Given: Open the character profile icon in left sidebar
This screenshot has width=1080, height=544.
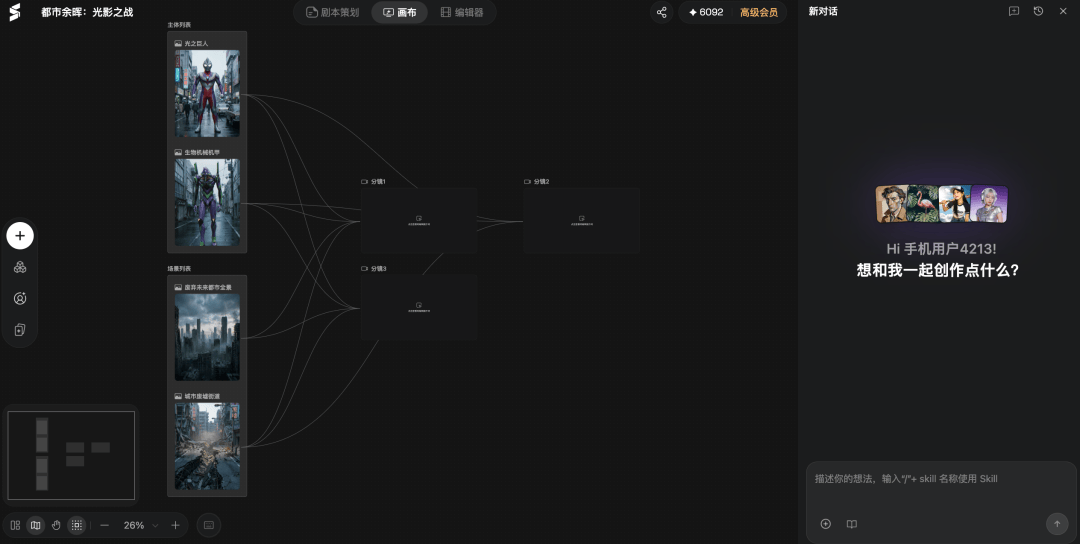Looking at the screenshot, I should click(x=20, y=298).
